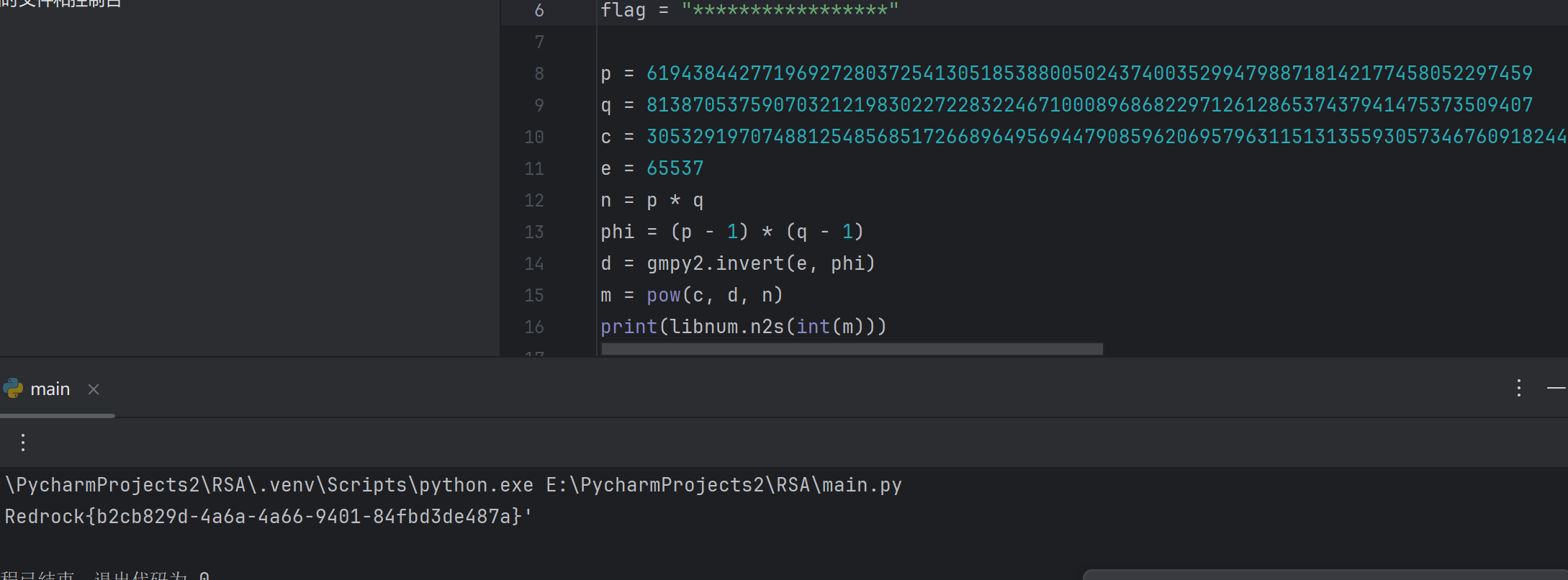Click the phi assignment on line 13
Screen dimensions: 1568x580
pyautogui.click(x=617, y=232)
